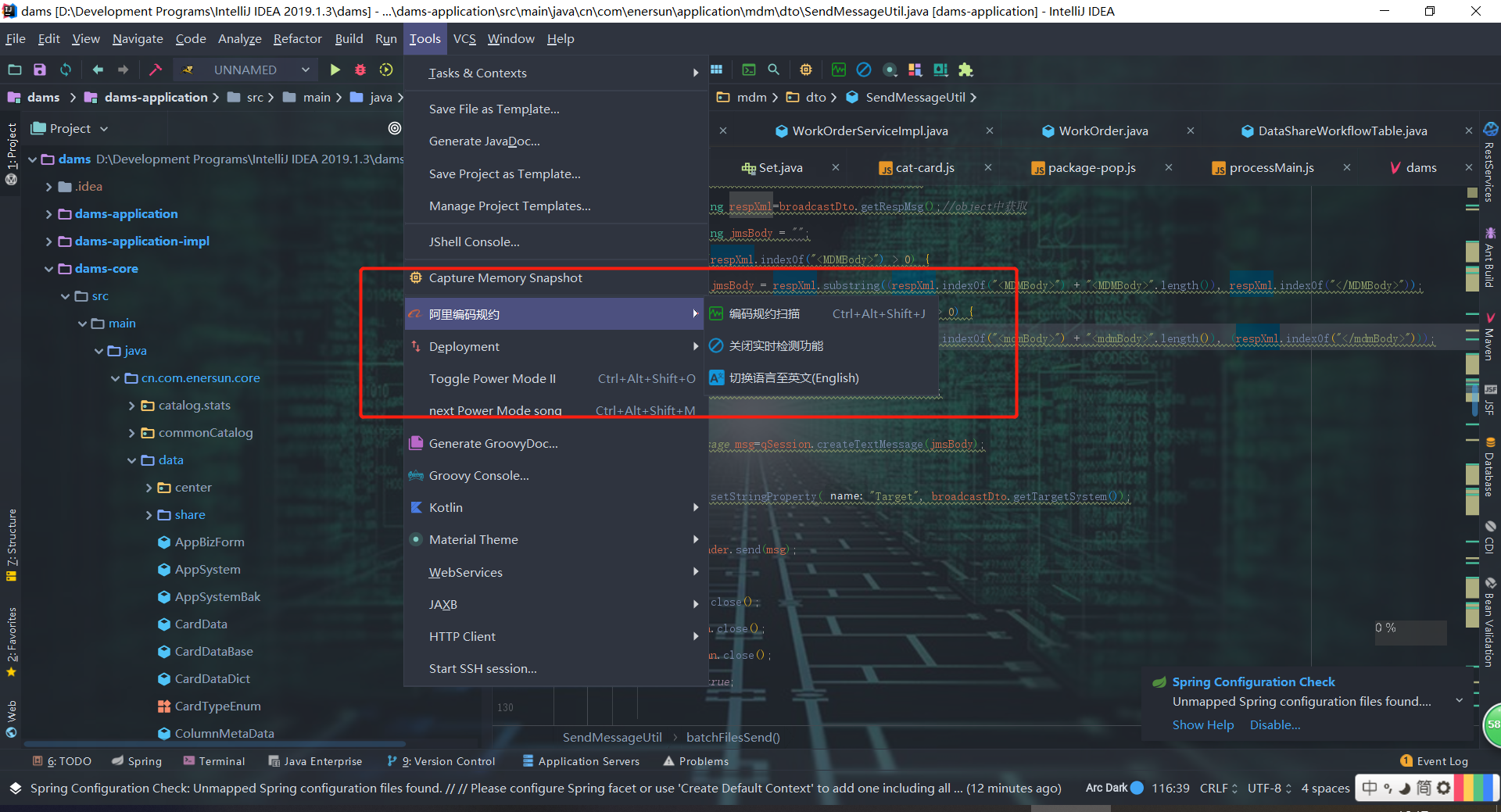This screenshot has width=1501, height=812.
Task: Choose Groovy Console... menu entry
Action: point(555,475)
